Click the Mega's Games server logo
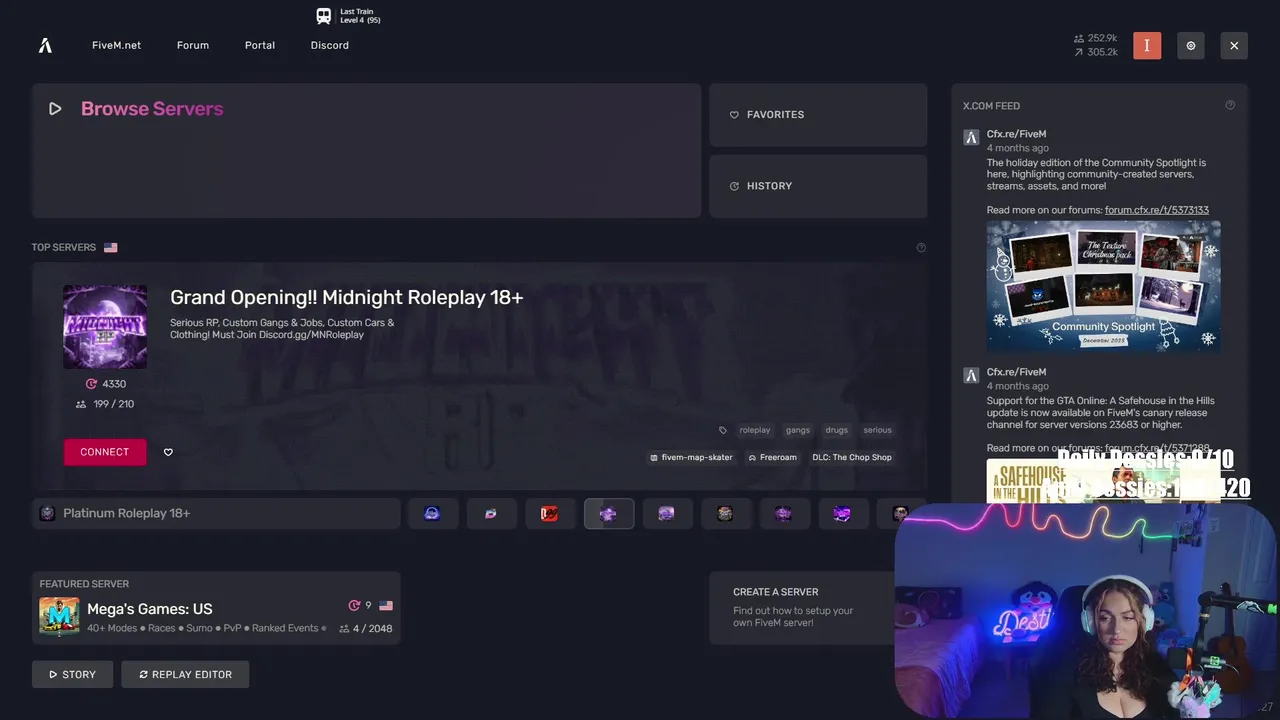The height and width of the screenshot is (720, 1280). tap(59, 616)
